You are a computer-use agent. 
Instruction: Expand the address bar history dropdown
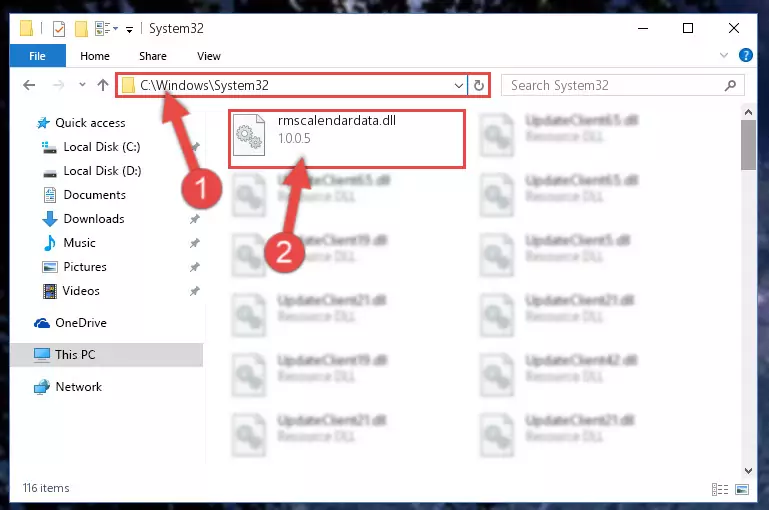coord(459,86)
